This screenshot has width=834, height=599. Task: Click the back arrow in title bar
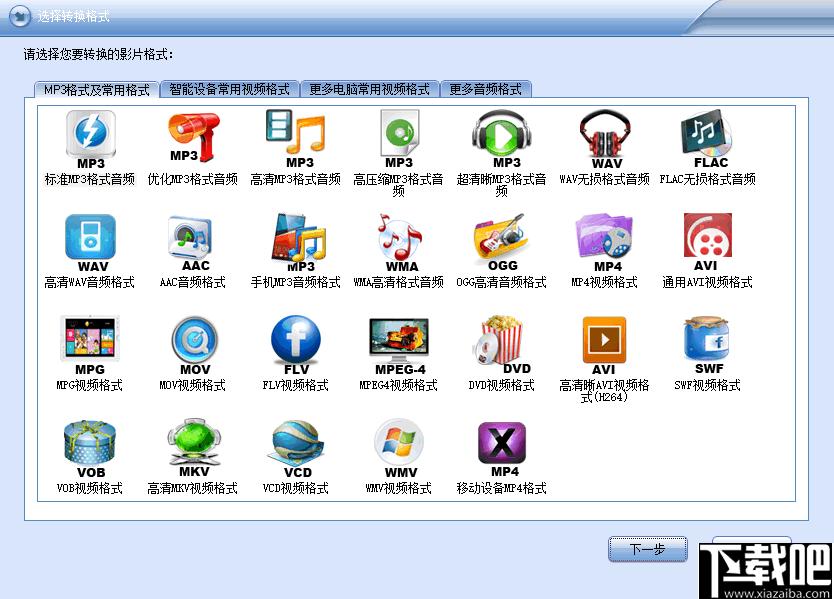pos(20,16)
